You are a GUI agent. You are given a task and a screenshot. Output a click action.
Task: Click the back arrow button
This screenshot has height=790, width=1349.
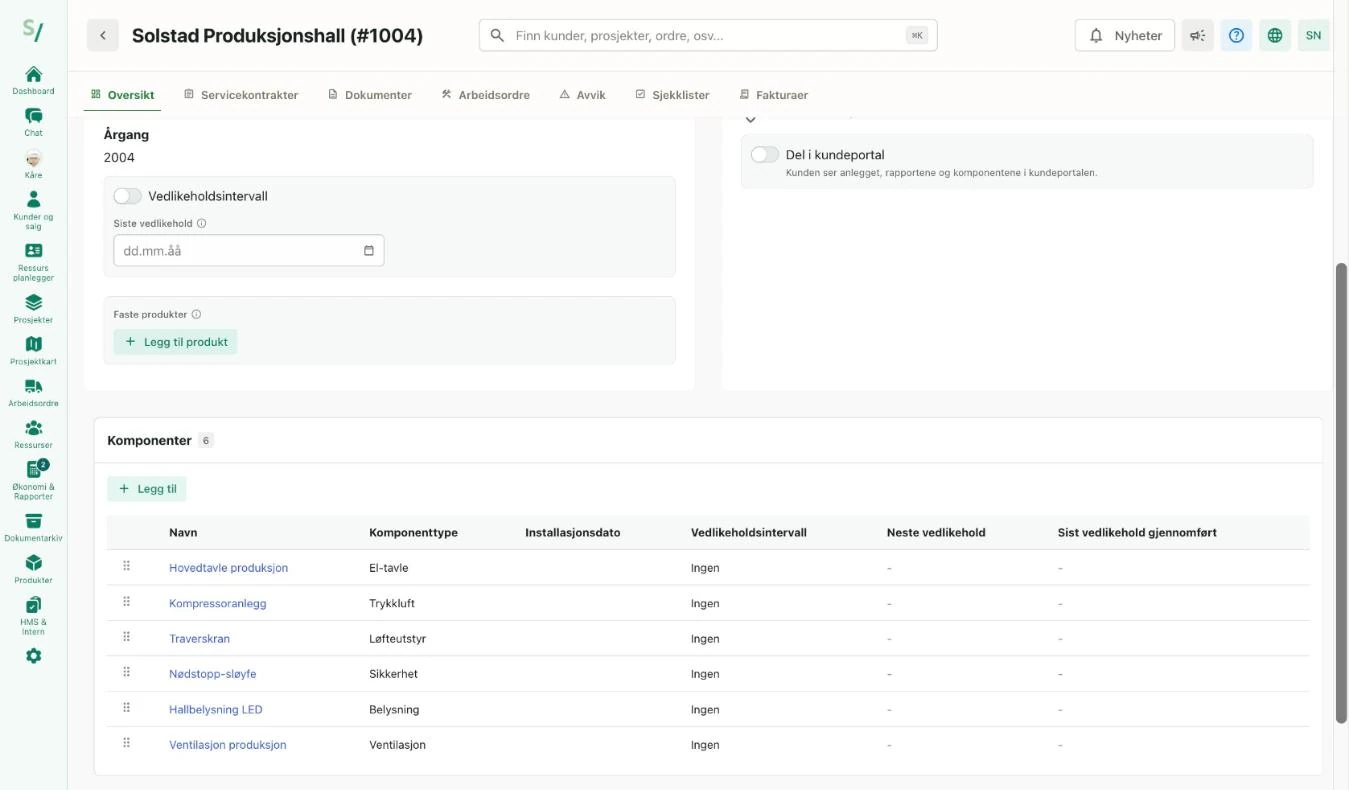103,35
